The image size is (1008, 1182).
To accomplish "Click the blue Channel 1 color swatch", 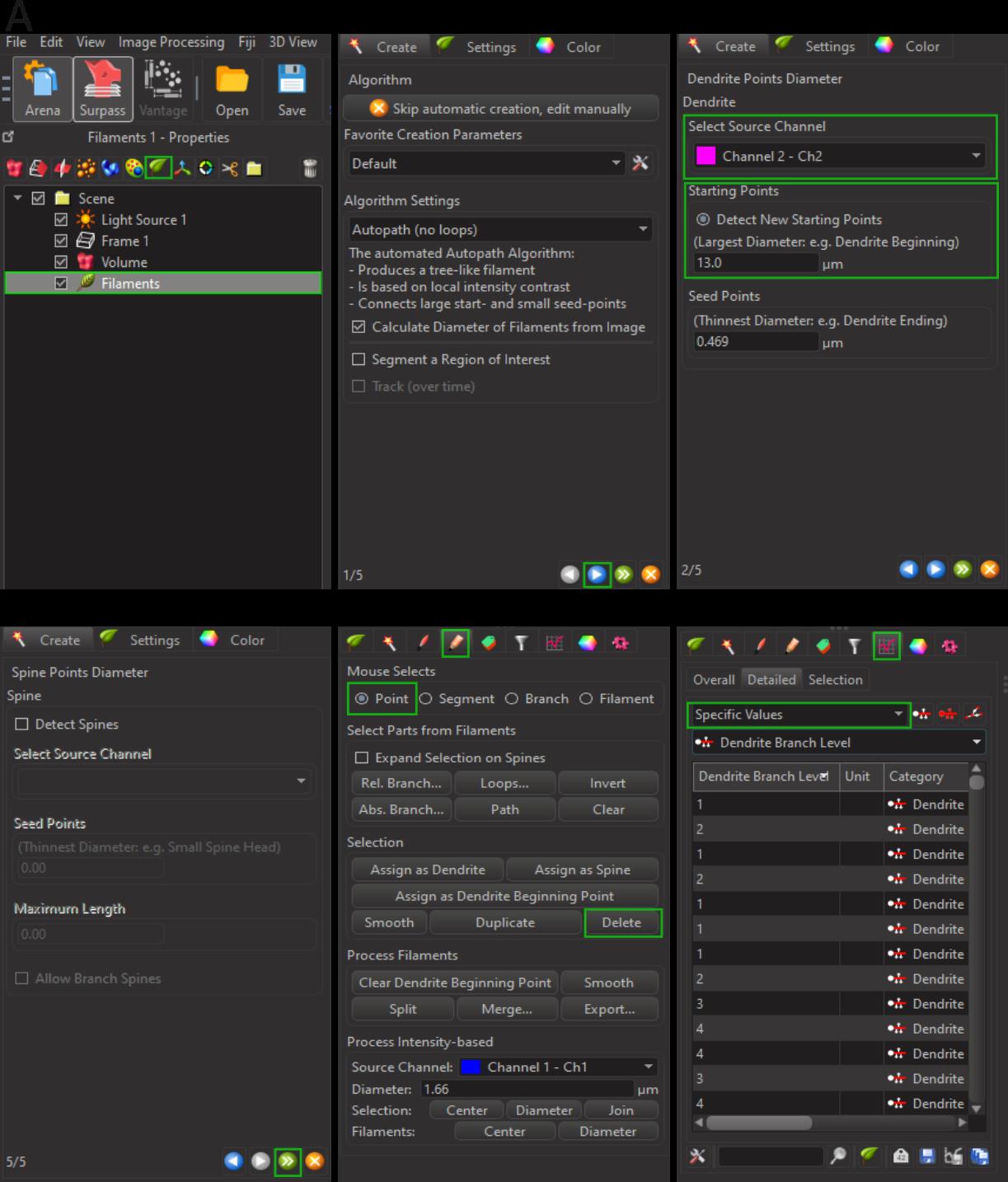I will pyautogui.click(x=471, y=1067).
